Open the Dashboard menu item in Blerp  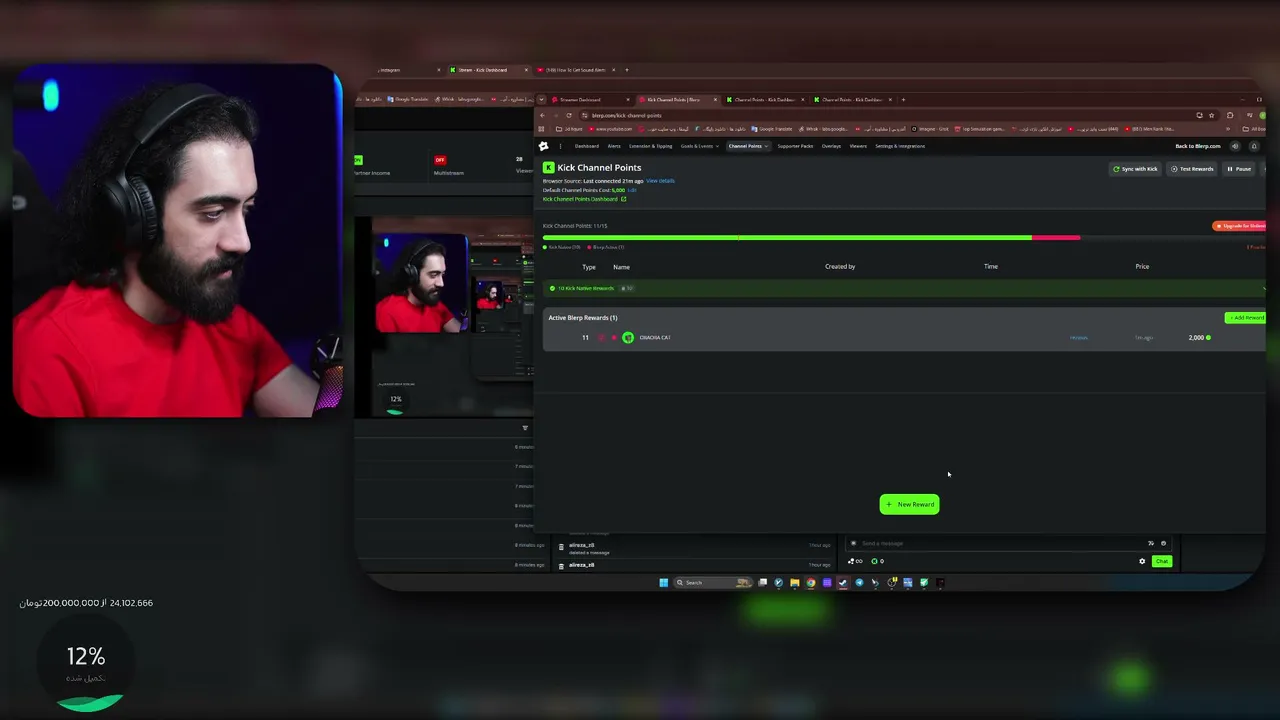[587, 146]
